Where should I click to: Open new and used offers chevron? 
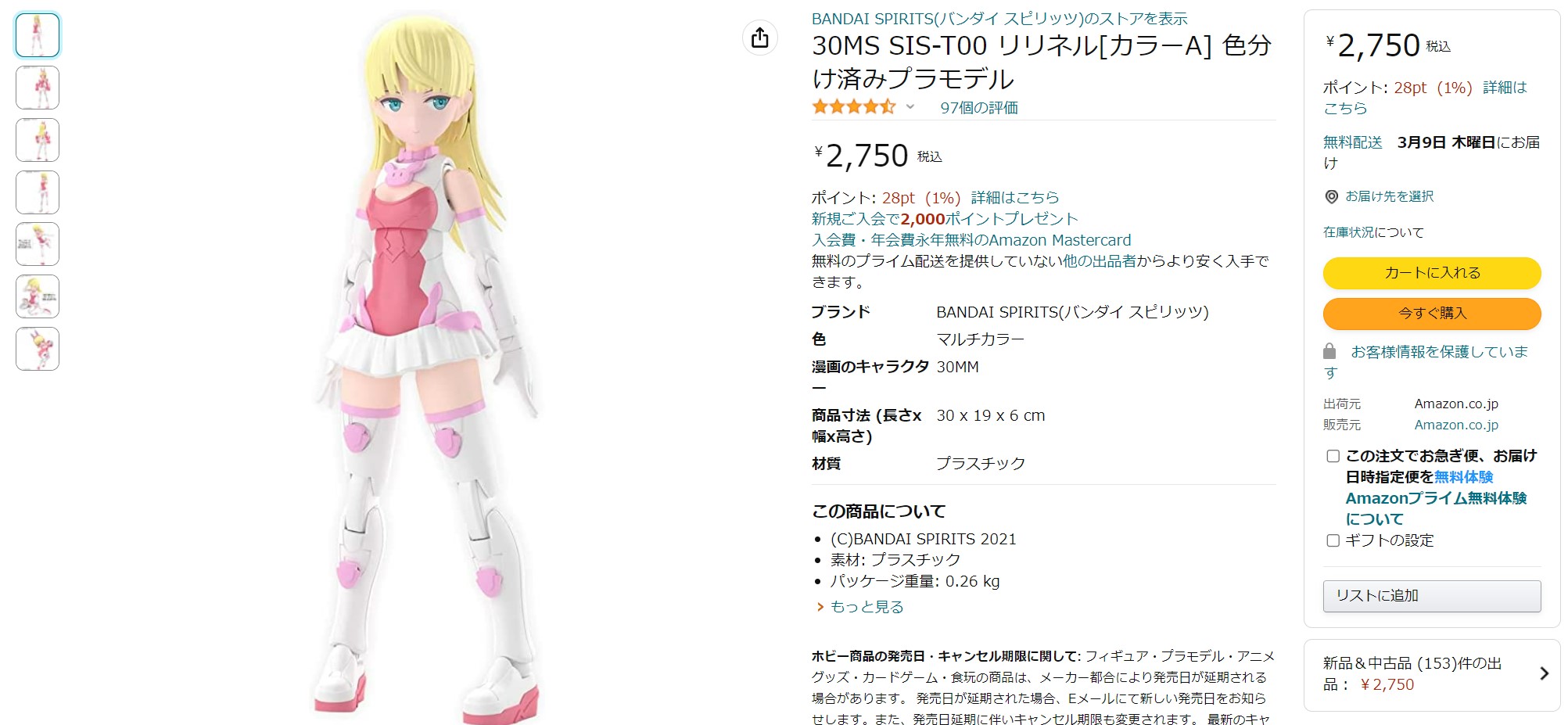coord(1544,673)
